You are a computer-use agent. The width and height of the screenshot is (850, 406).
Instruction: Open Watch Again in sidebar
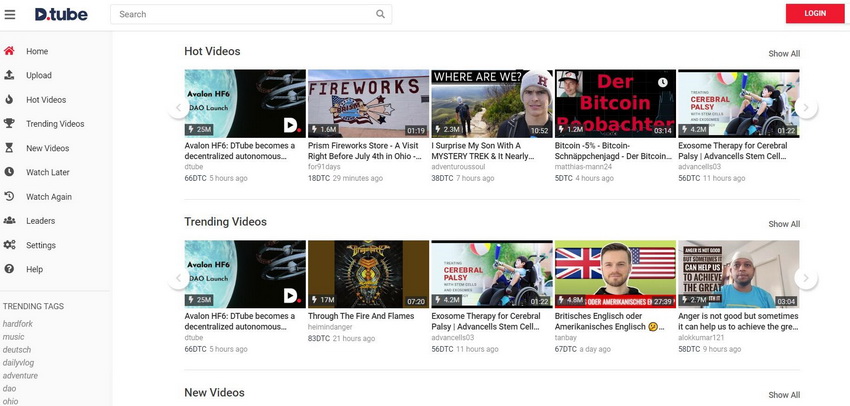[48, 197]
